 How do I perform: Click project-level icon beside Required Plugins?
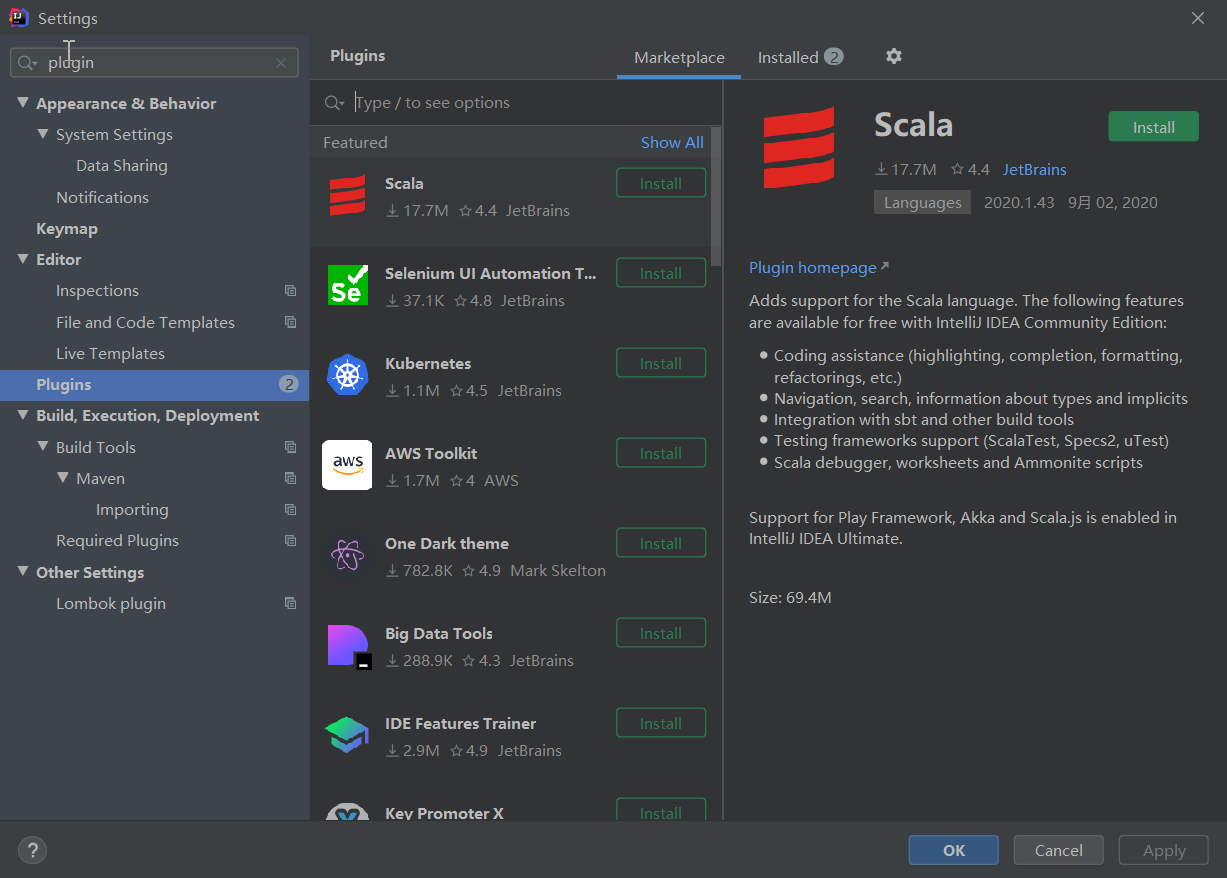[290, 540]
